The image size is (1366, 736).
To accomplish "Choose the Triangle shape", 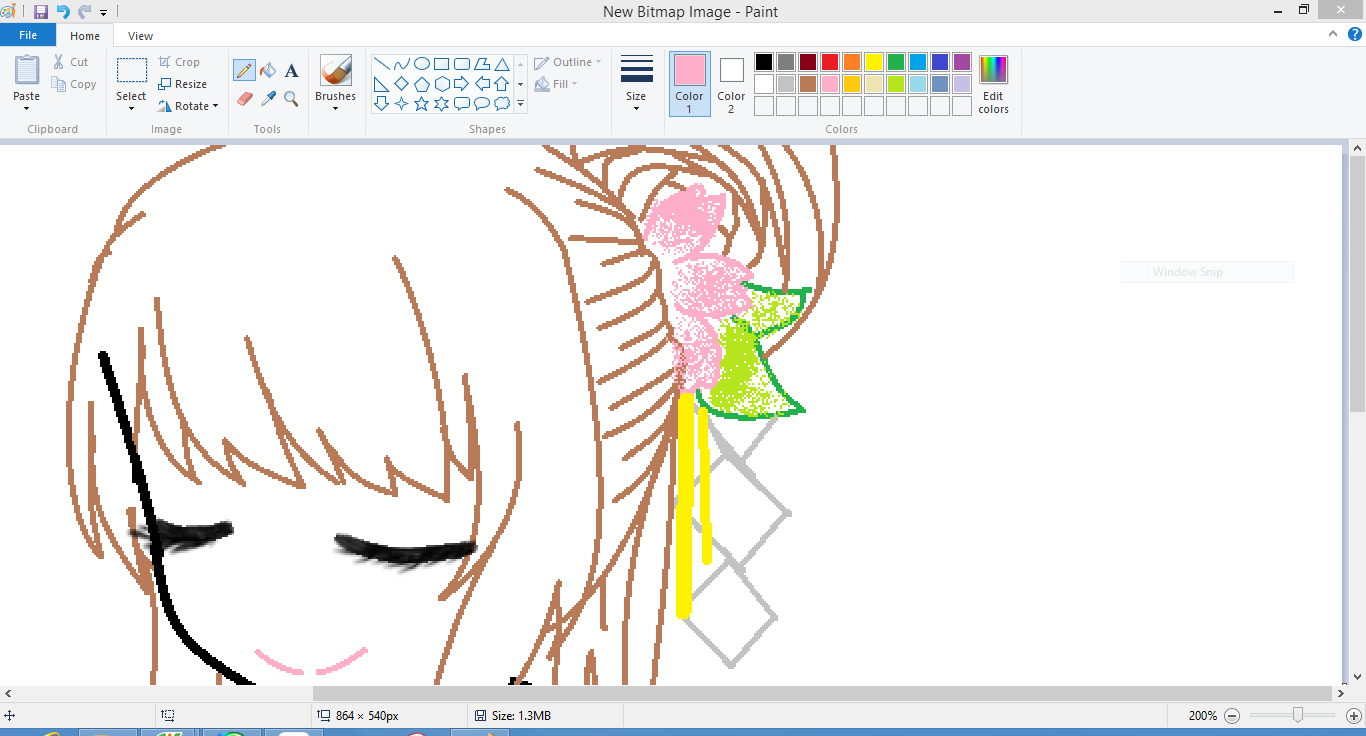I will pos(502,64).
